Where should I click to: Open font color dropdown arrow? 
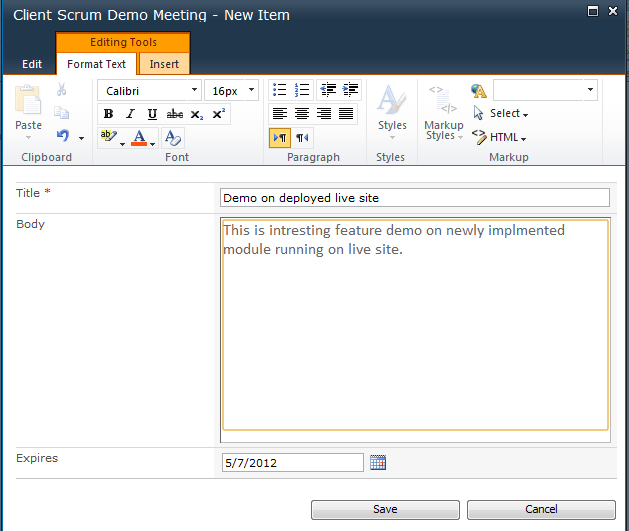[152, 144]
